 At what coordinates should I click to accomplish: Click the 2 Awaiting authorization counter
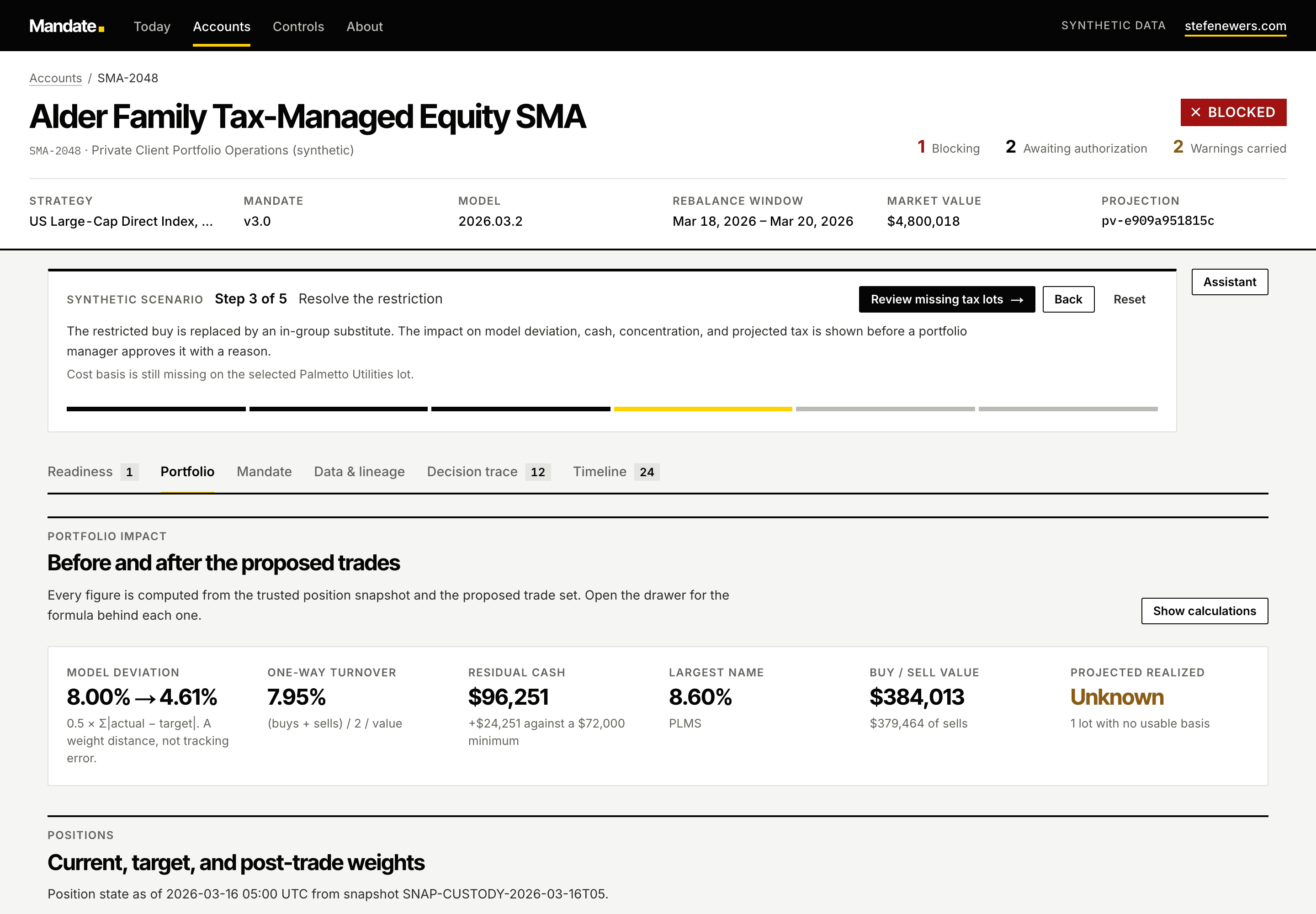pyautogui.click(x=1076, y=148)
